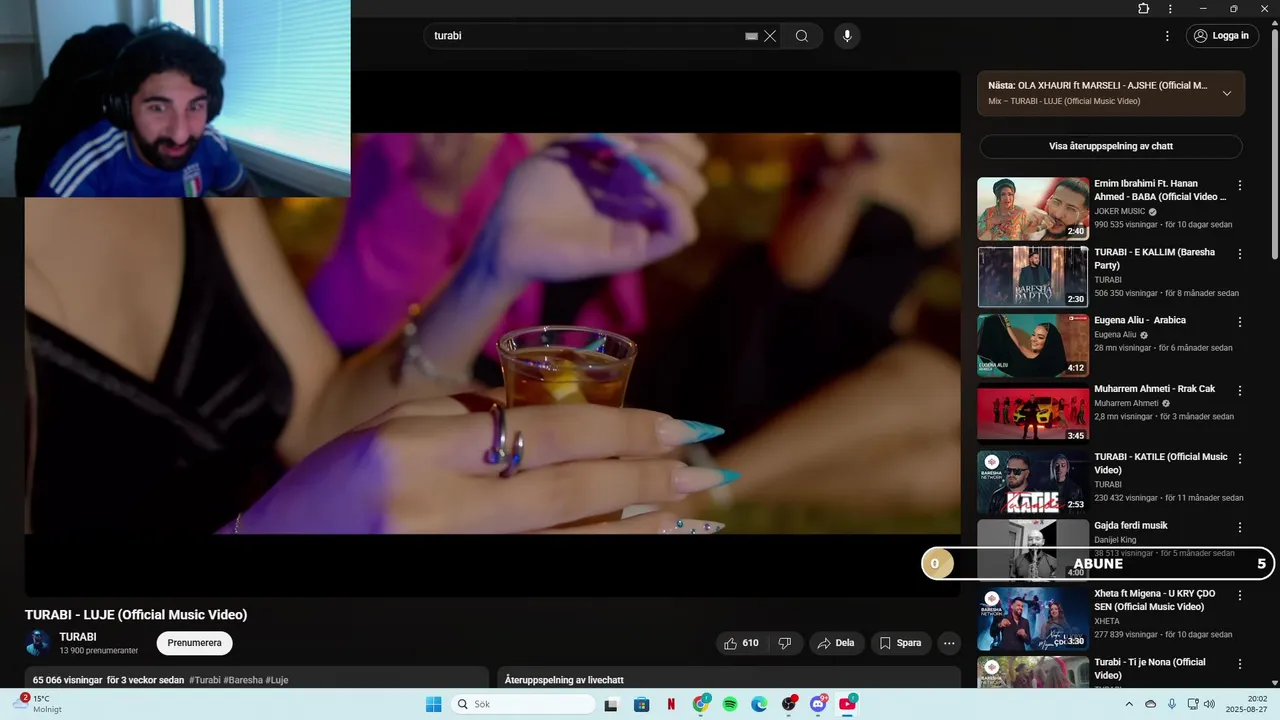Open options menu for Gajda ferdi musik video
1280x720 pixels.
pyautogui.click(x=1240, y=527)
